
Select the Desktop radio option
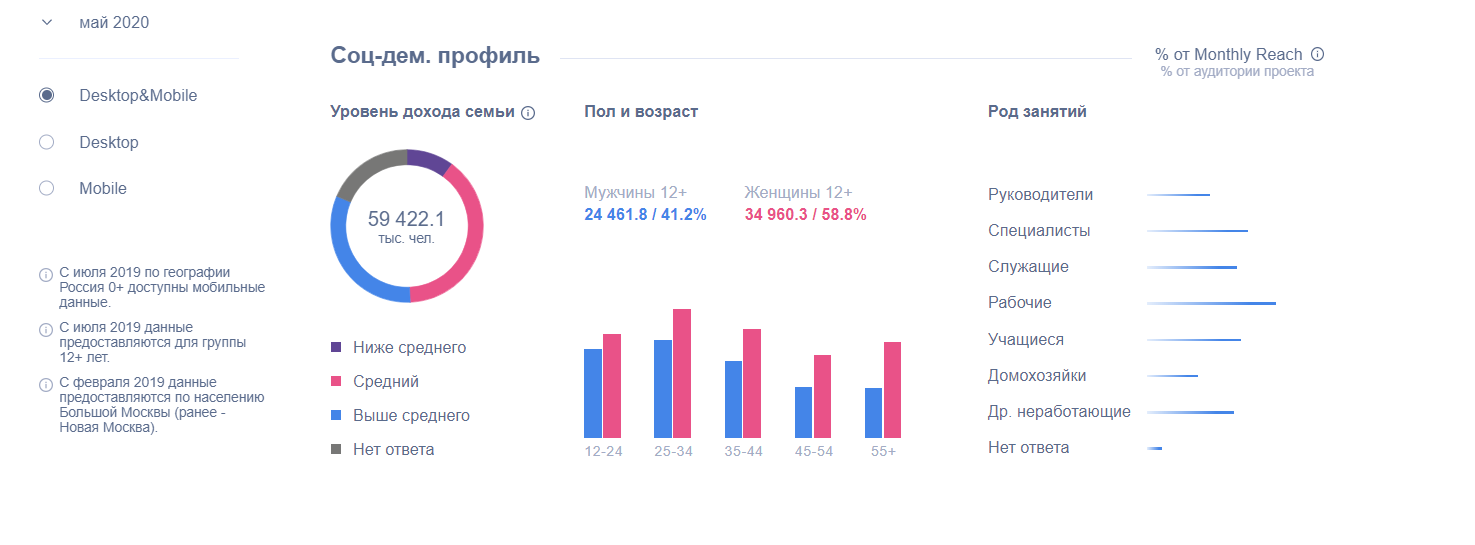coord(46,142)
